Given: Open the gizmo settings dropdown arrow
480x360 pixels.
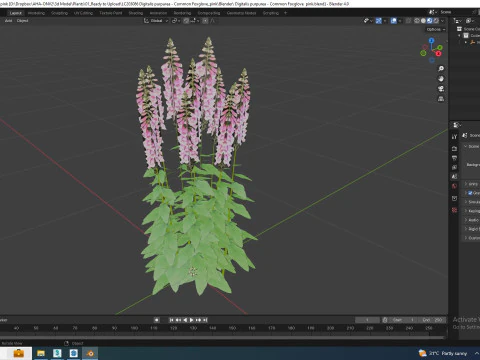Looking at the screenshot, I should click(x=385, y=21).
